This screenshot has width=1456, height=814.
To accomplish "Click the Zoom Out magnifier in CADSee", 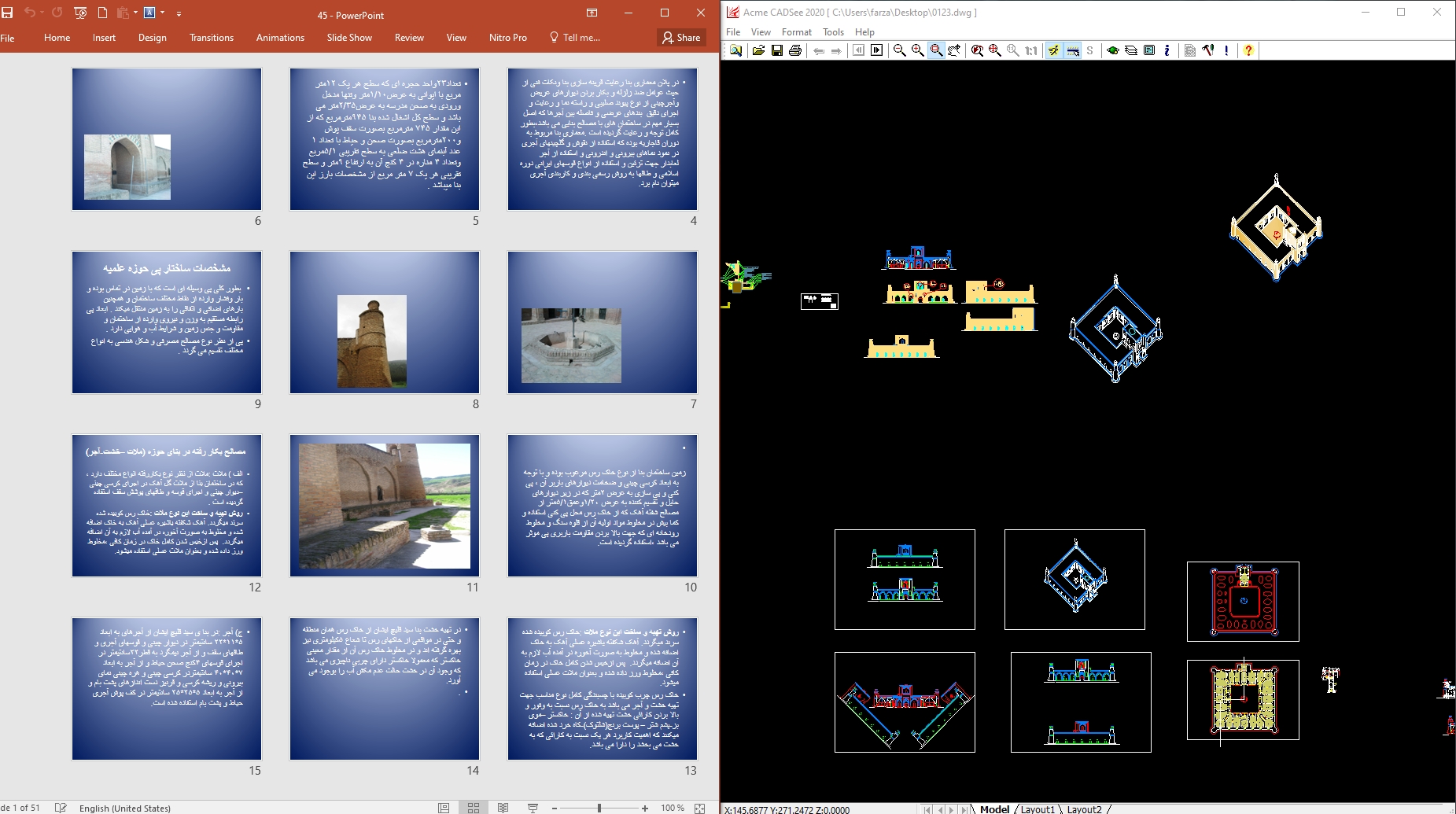I will 899,50.
